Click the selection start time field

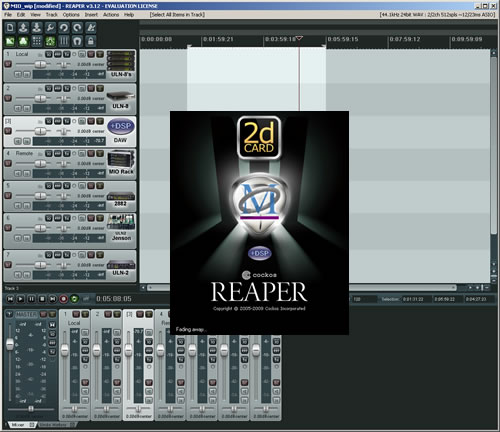click(x=413, y=299)
